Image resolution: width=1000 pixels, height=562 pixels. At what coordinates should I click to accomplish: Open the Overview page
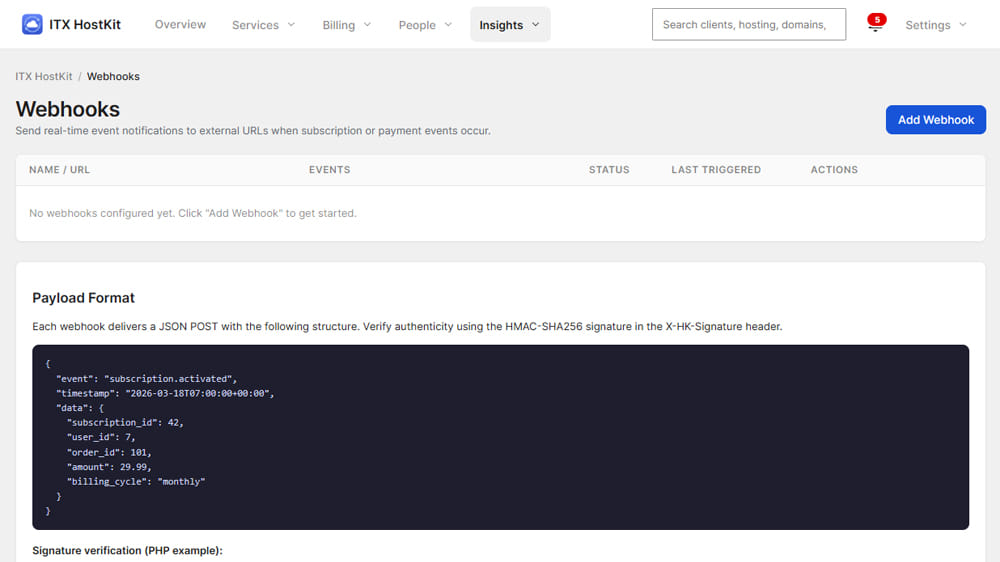(x=180, y=24)
